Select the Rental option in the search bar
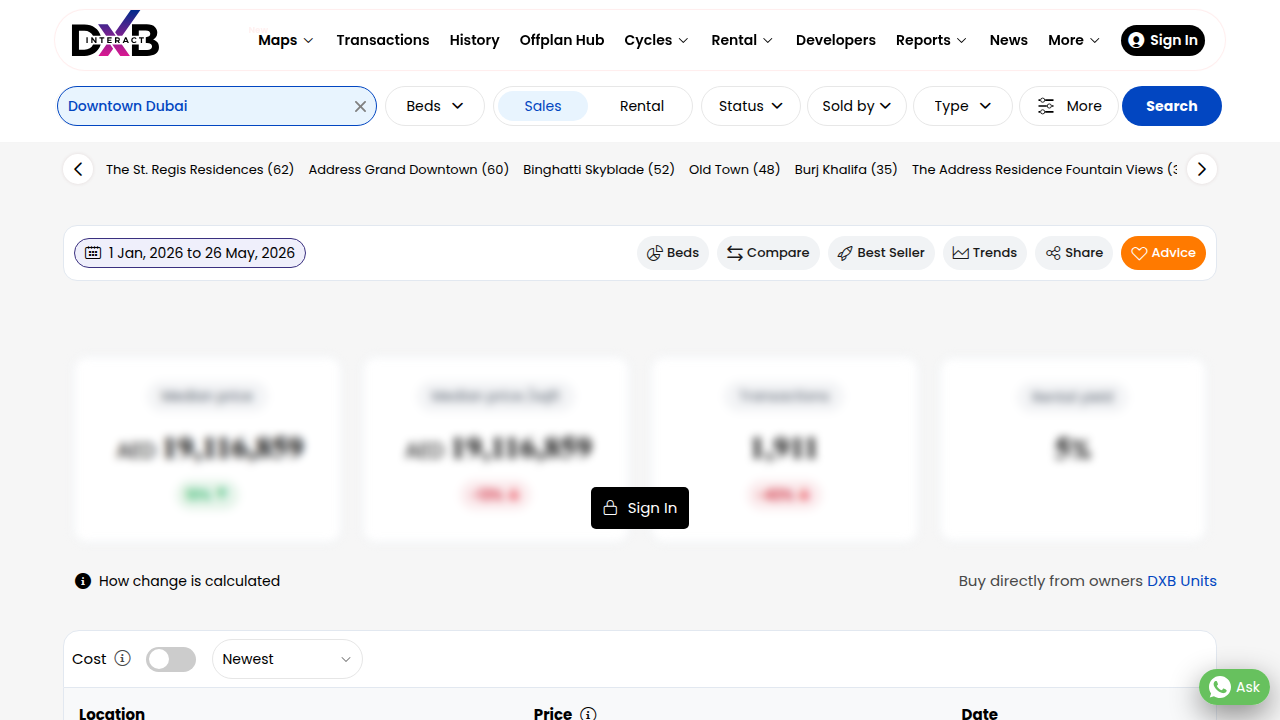Viewport: 1280px width, 720px height. [642, 106]
